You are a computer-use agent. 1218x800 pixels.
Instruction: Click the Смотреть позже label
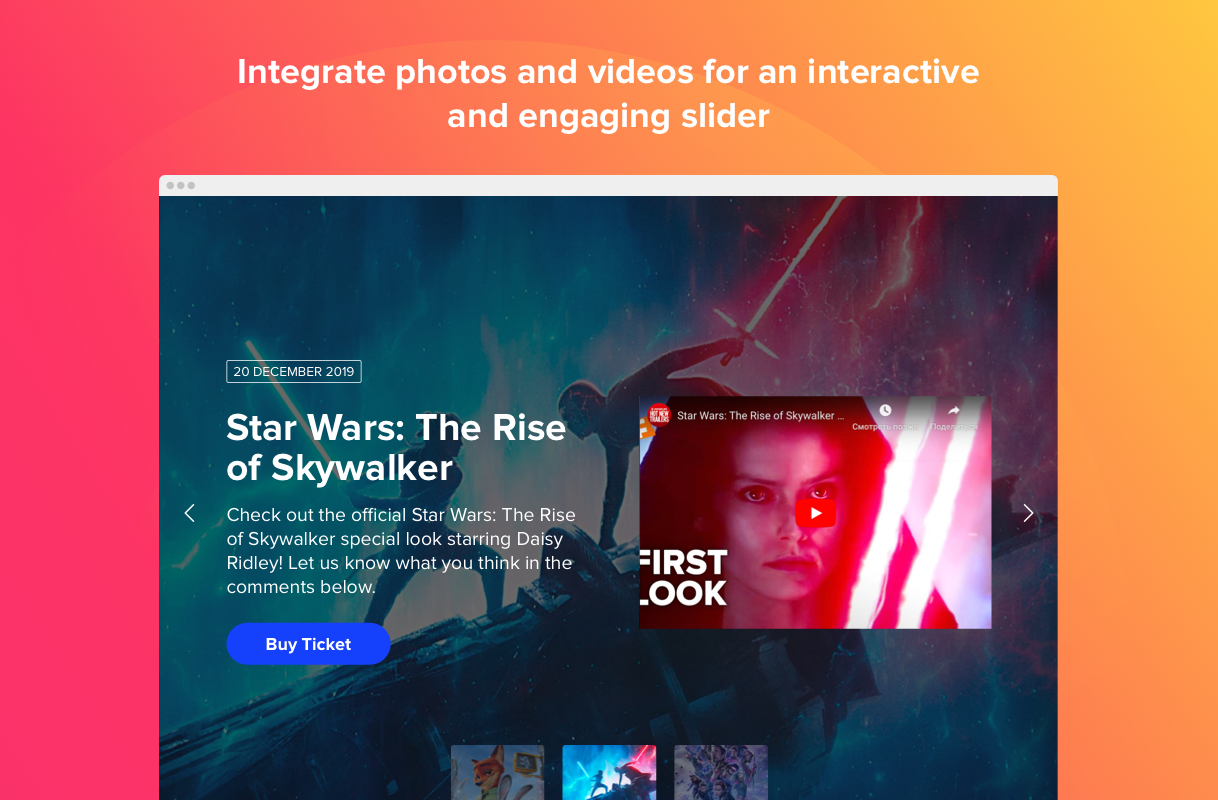point(884,427)
